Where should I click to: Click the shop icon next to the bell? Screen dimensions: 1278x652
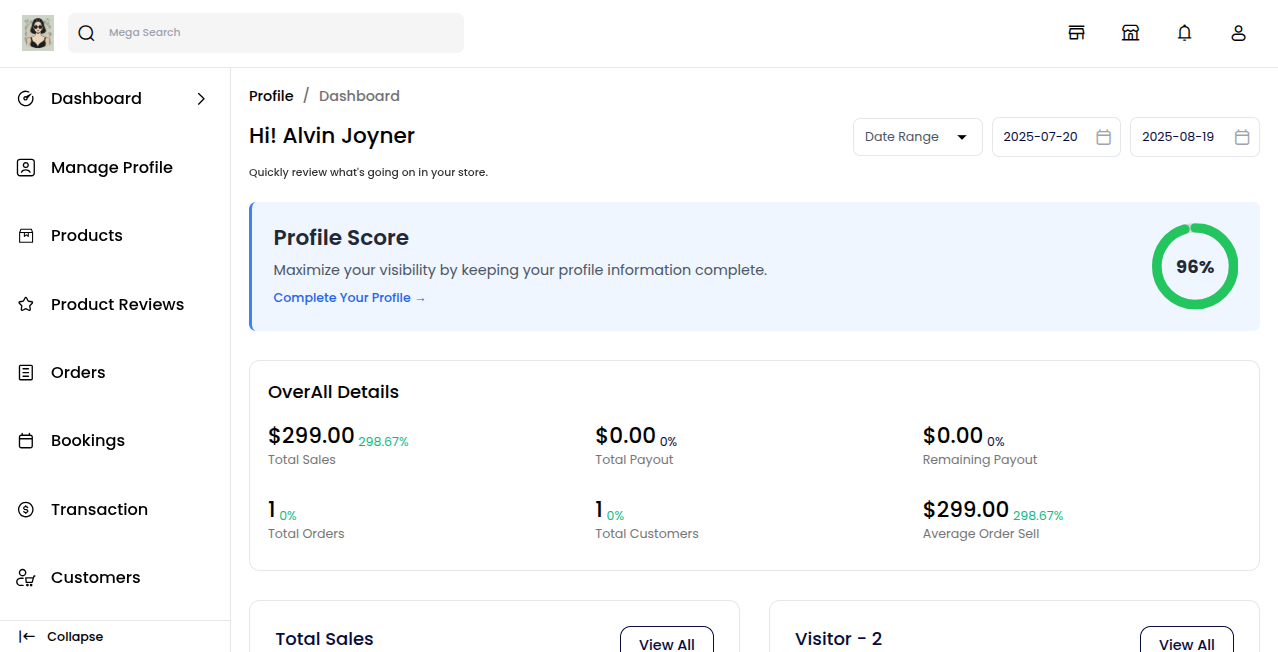coord(1130,32)
